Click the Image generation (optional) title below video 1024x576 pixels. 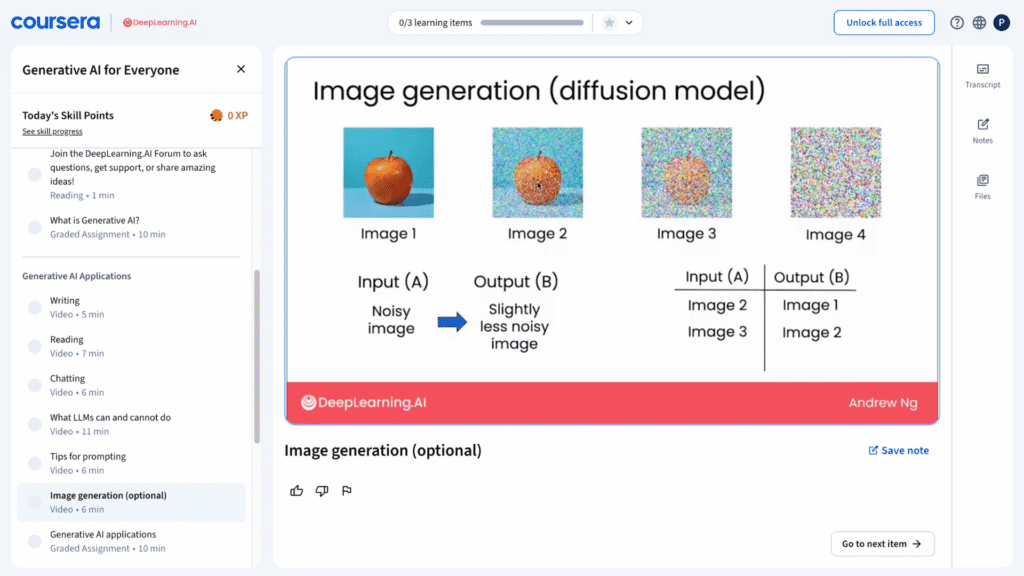coord(383,451)
